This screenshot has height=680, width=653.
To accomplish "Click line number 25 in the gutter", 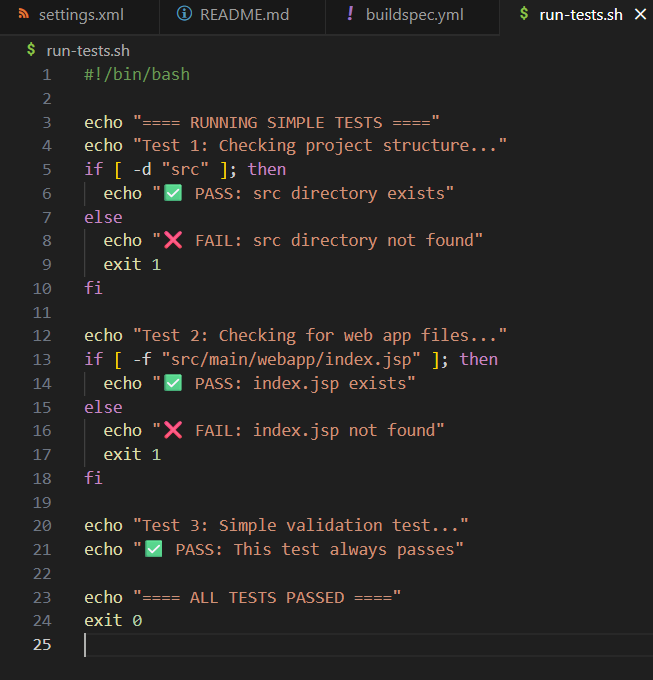I will click(42, 644).
